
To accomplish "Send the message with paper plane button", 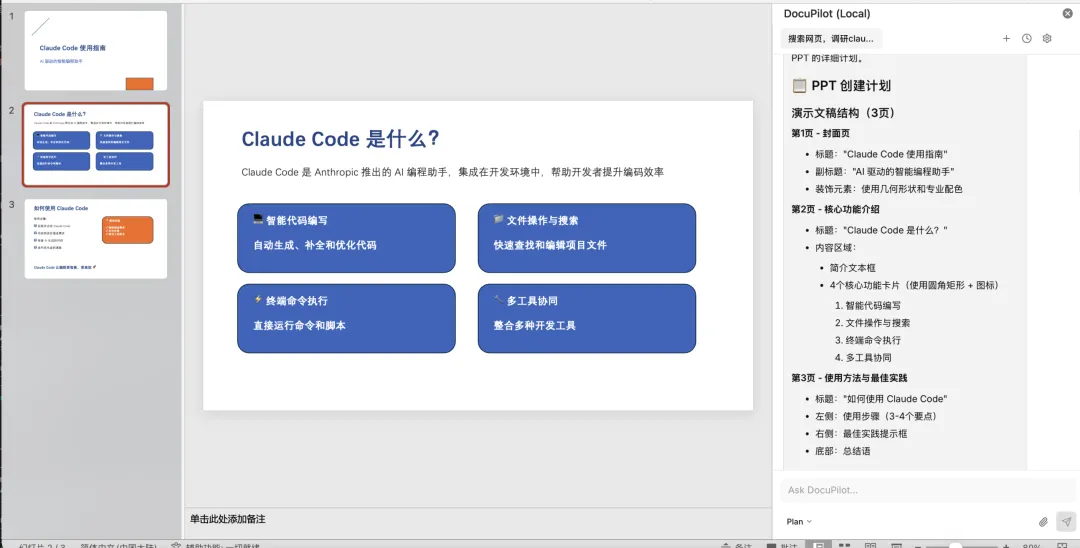I will click(x=1066, y=521).
